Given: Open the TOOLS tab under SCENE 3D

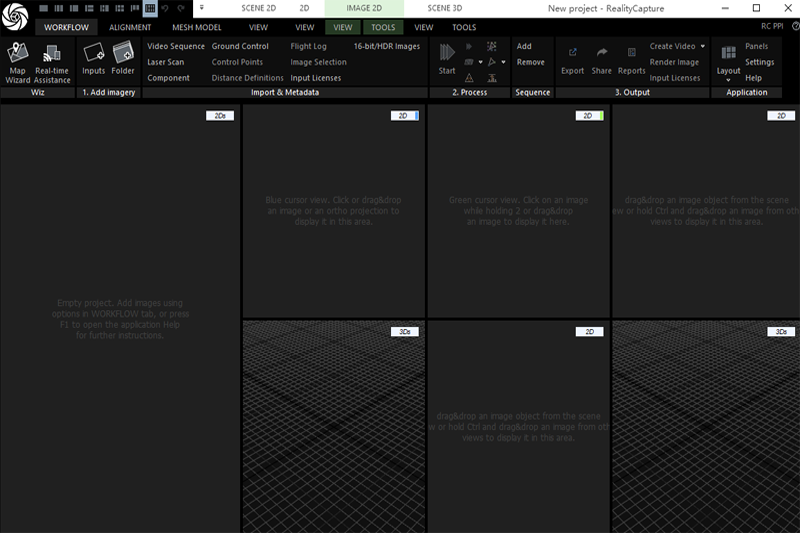Looking at the screenshot, I should pyautogui.click(x=464, y=27).
